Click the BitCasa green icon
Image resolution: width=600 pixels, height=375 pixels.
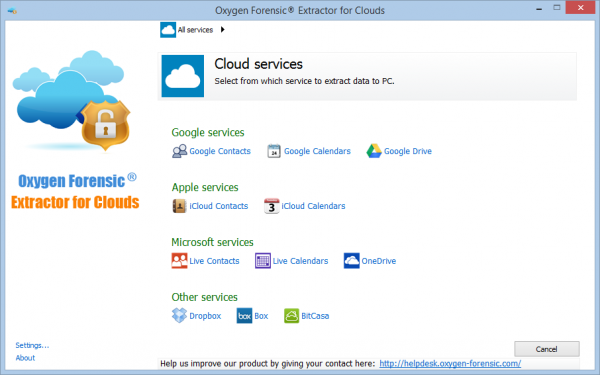point(291,316)
